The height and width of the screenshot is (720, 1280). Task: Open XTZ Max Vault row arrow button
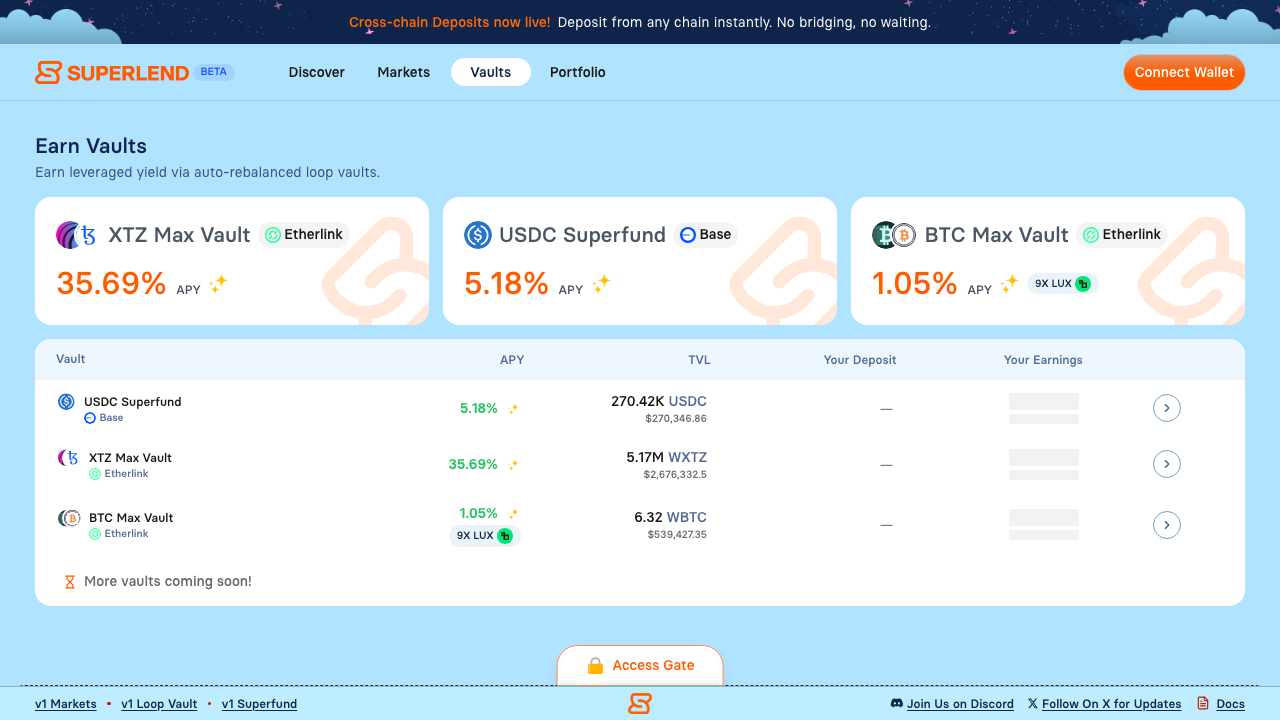[x=1167, y=464]
